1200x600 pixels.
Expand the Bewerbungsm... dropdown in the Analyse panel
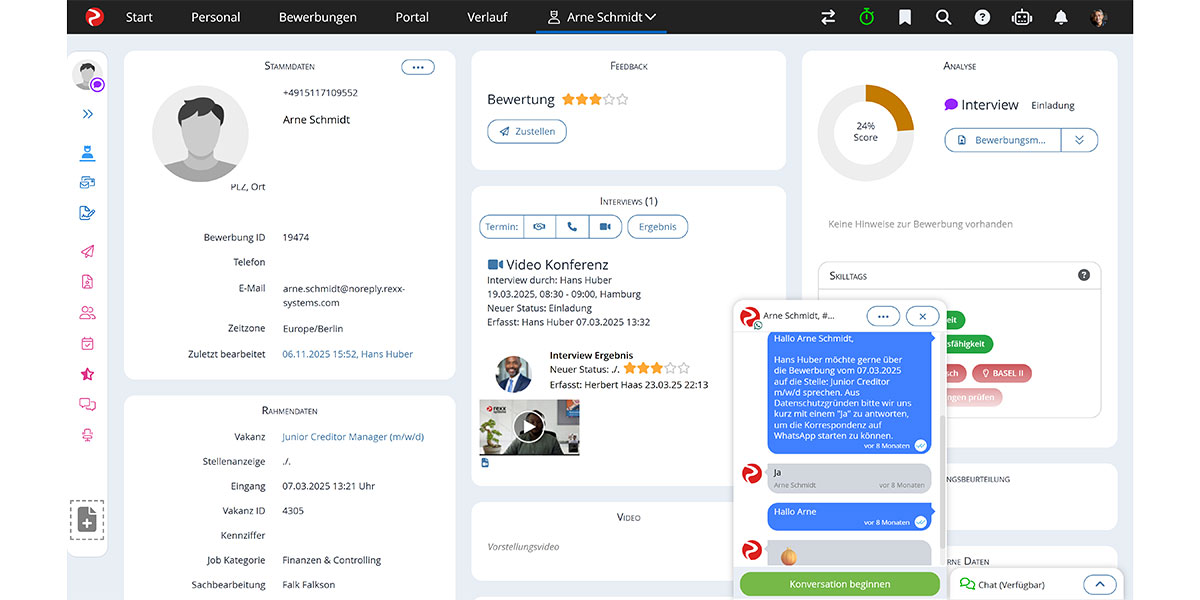pyautogui.click(x=1080, y=140)
